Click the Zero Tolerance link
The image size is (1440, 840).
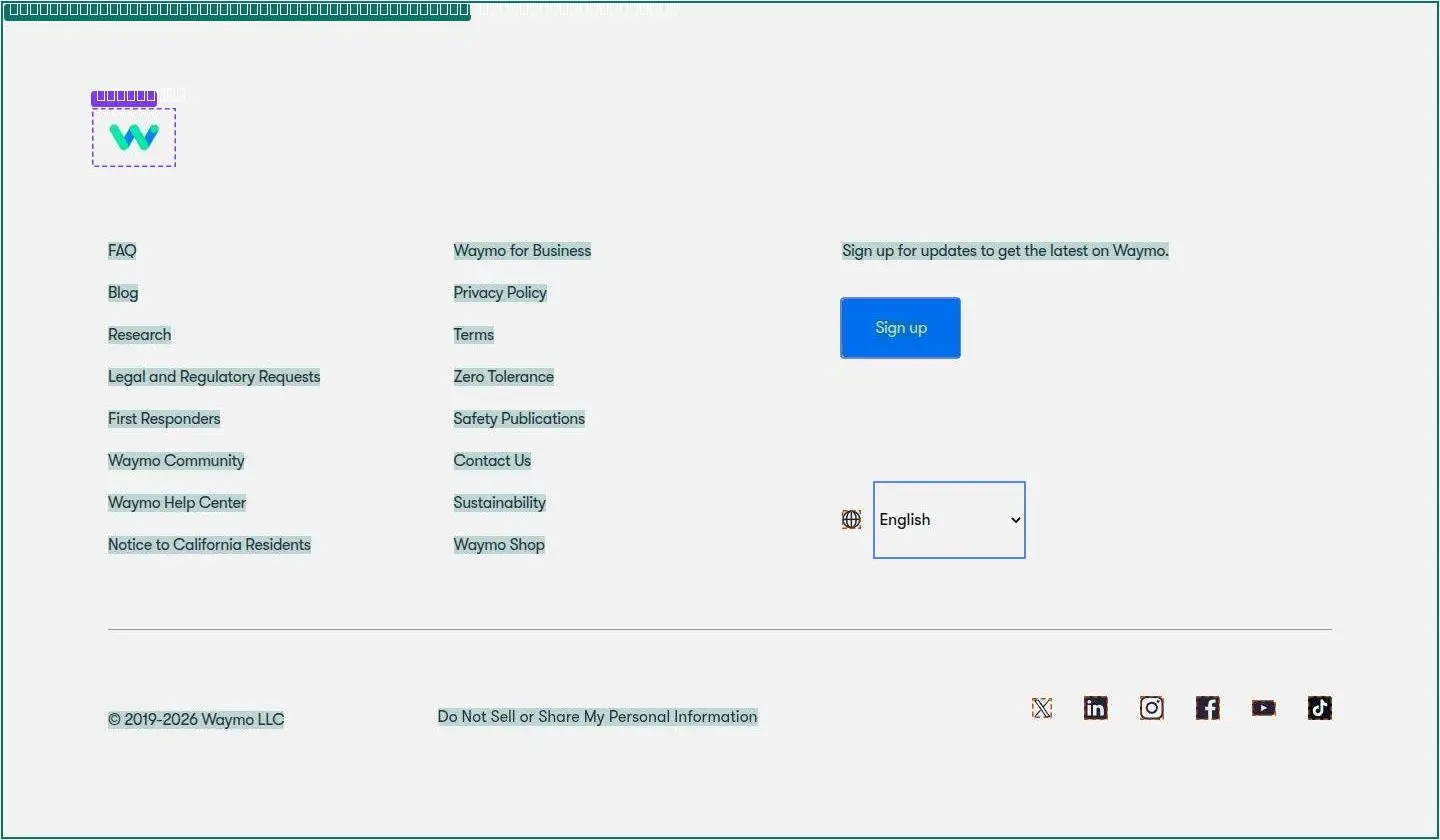point(503,377)
